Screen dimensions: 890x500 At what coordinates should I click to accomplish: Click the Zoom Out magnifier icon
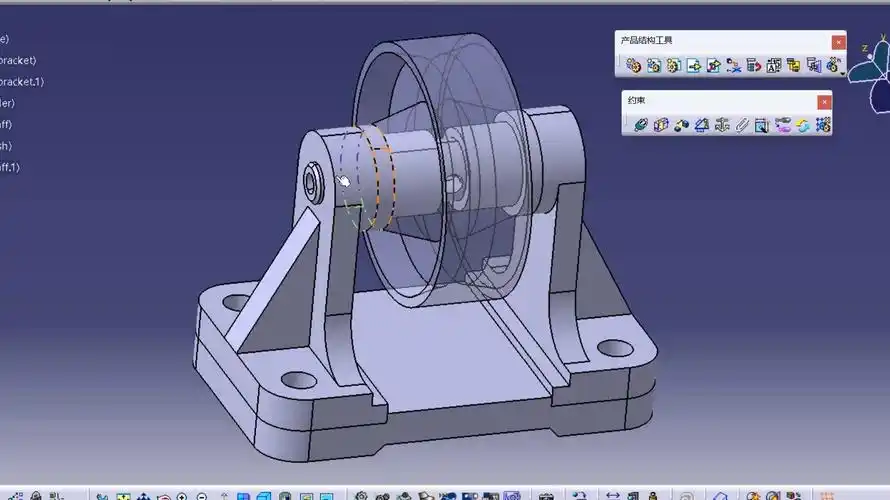pyautogui.click(x=201, y=497)
